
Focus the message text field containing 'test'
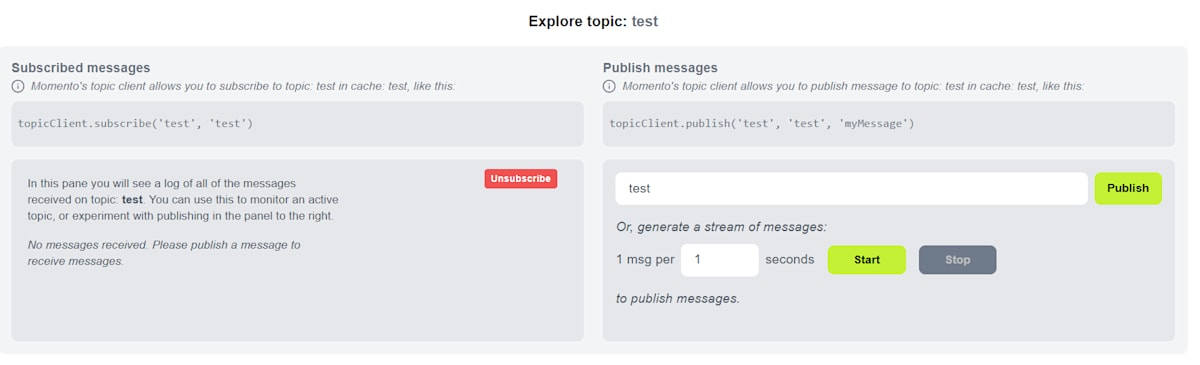click(x=851, y=188)
